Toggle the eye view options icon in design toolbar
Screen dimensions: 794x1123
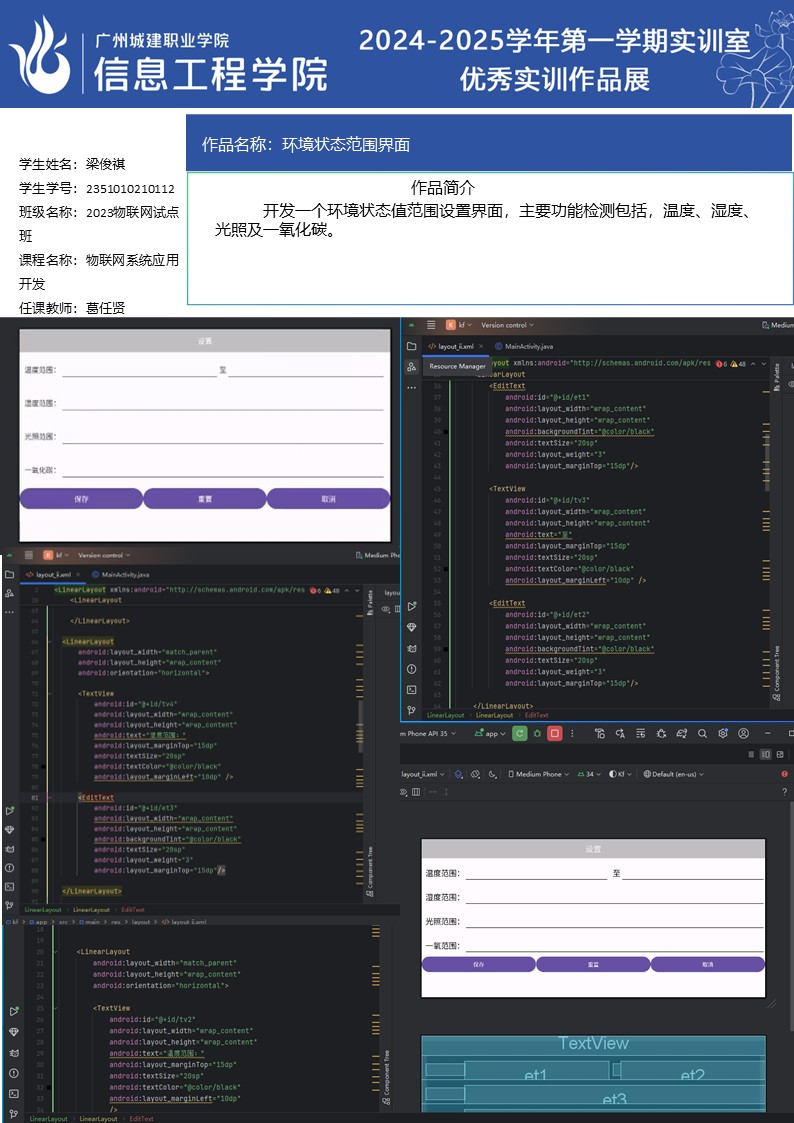pos(403,792)
